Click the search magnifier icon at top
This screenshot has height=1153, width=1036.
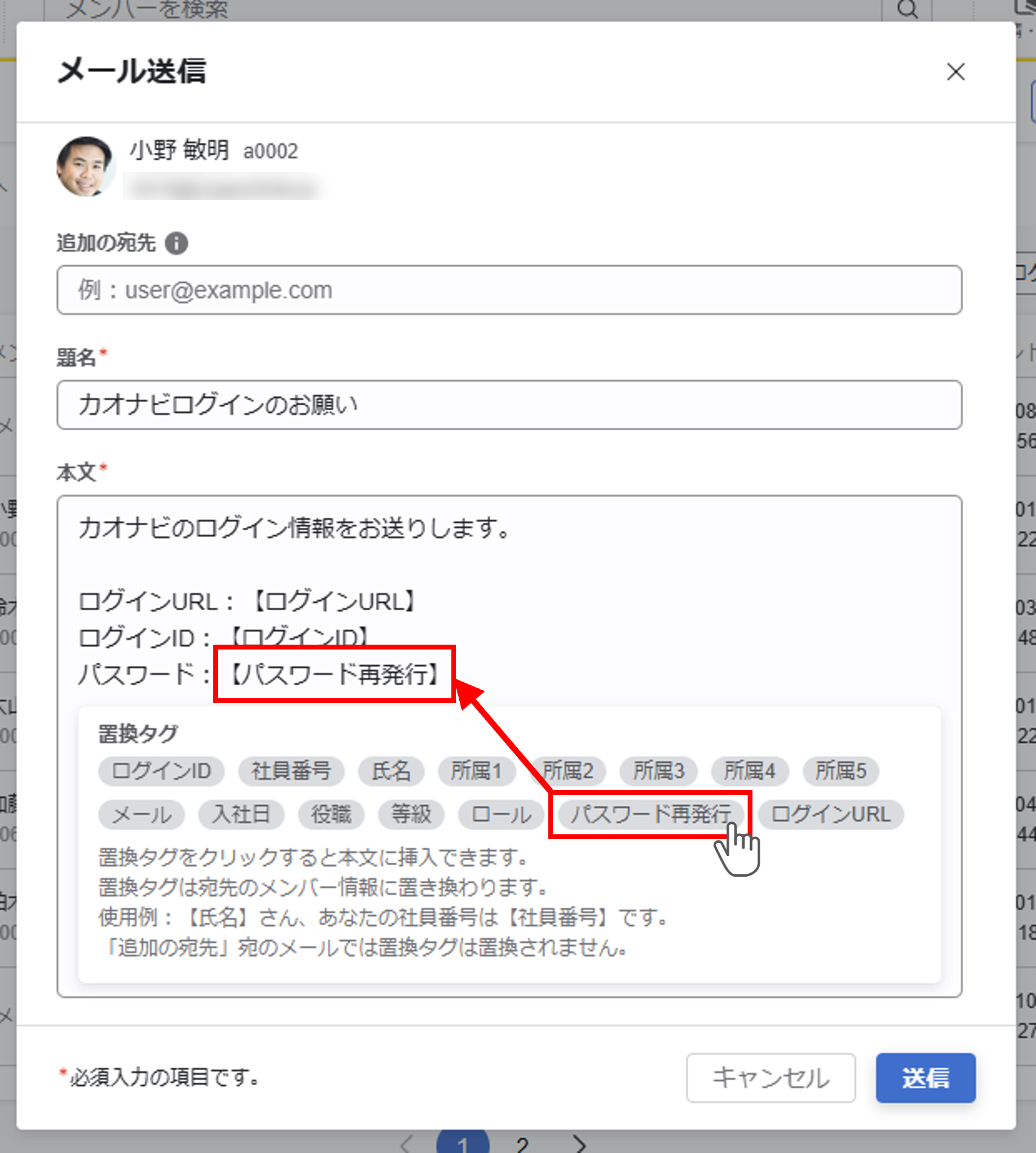(x=907, y=9)
